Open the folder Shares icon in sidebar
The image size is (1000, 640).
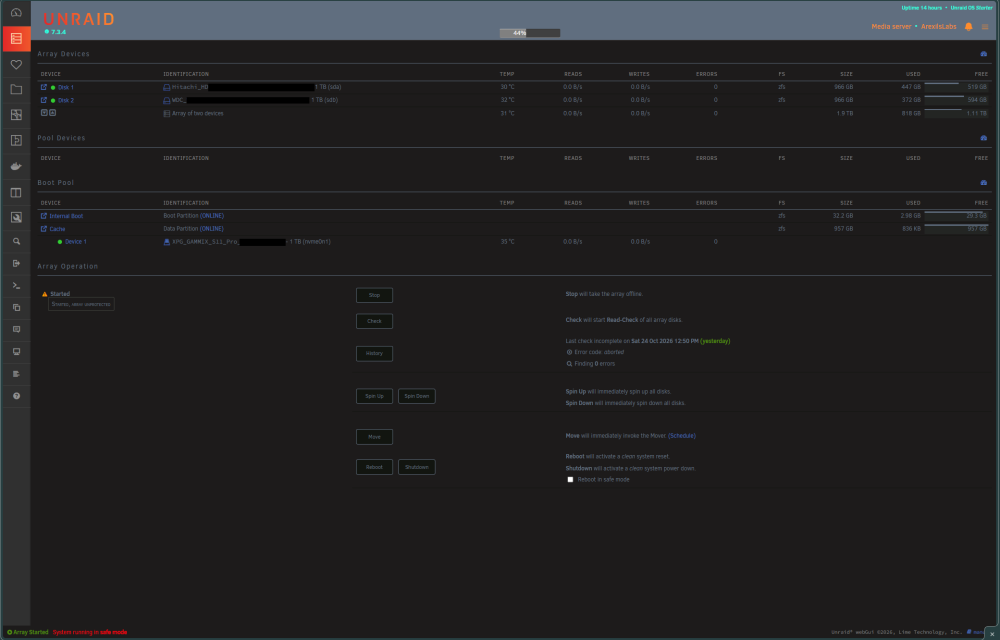pyautogui.click(x=17, y=90)
